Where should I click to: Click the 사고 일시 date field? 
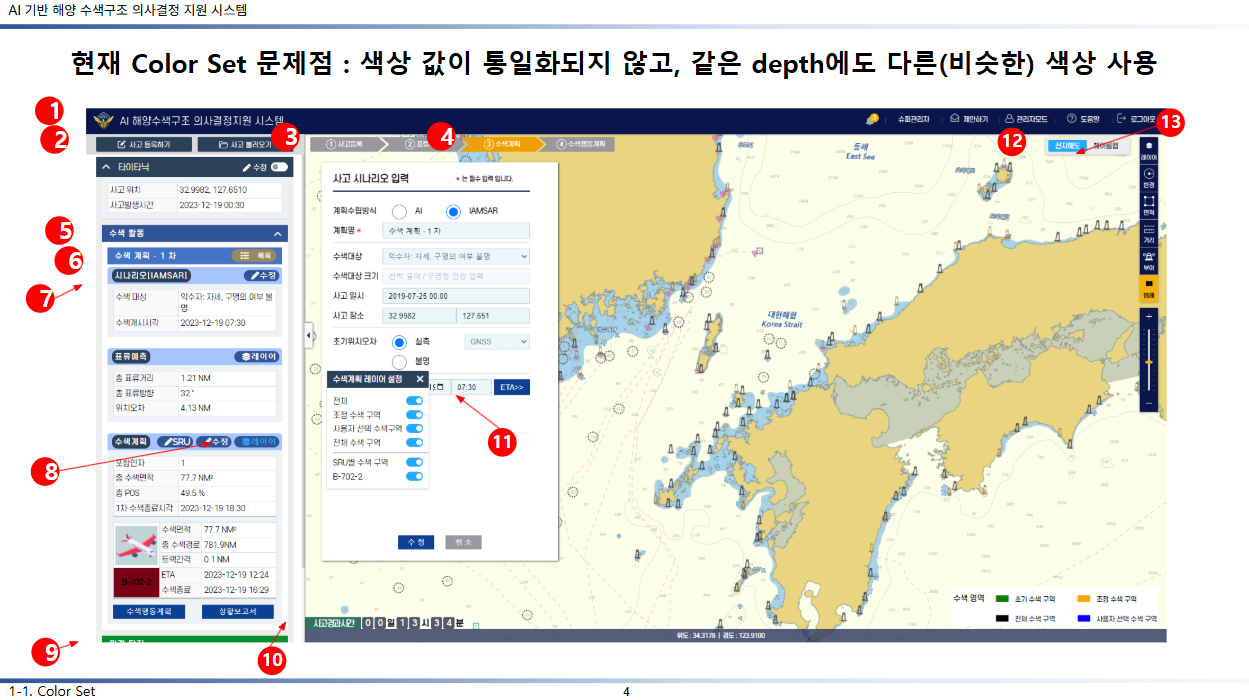[x=456, y=296]
